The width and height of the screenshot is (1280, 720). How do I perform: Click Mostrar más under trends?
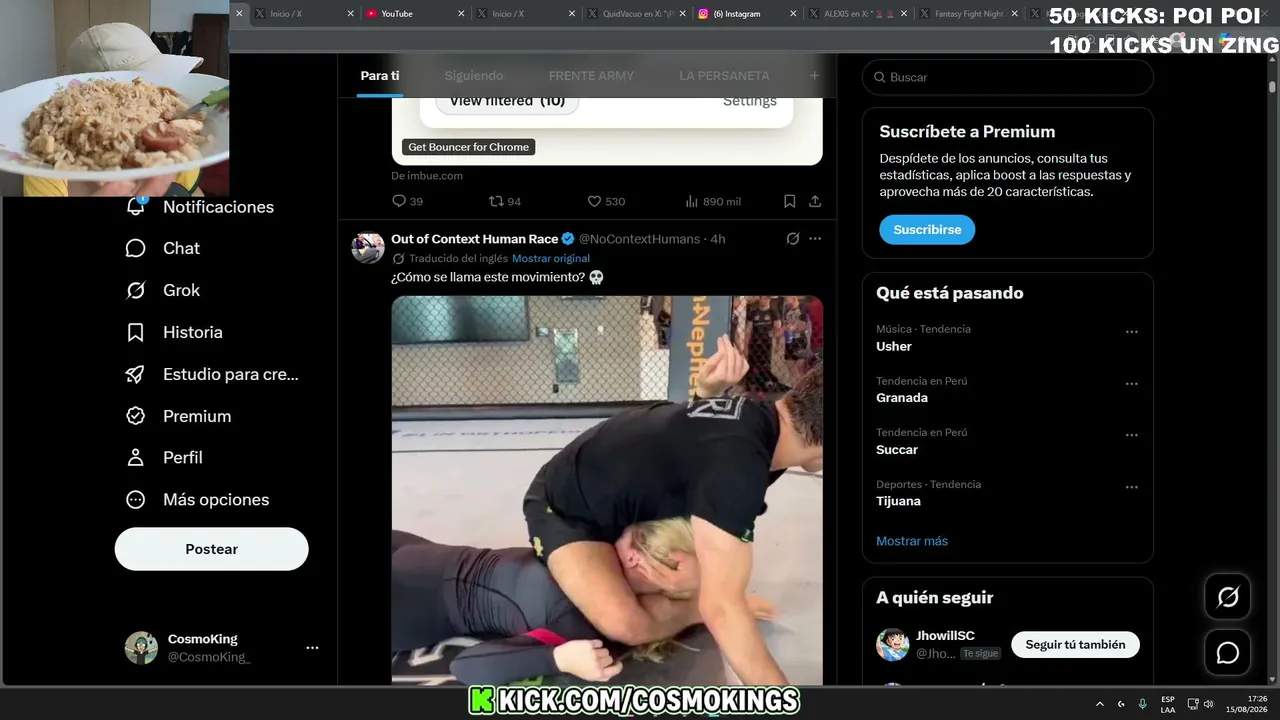coord(912,541)
